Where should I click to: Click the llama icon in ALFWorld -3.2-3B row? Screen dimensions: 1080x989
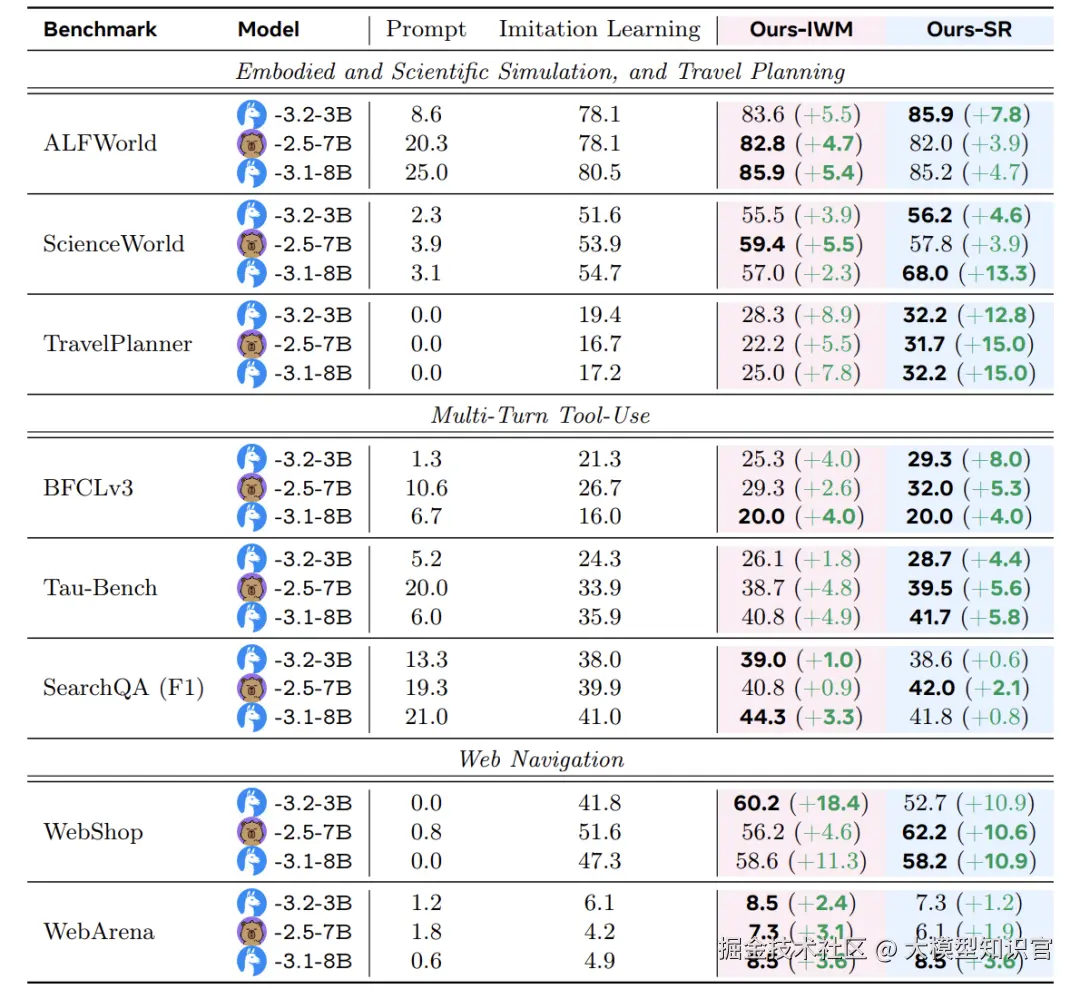click(251, 114)
